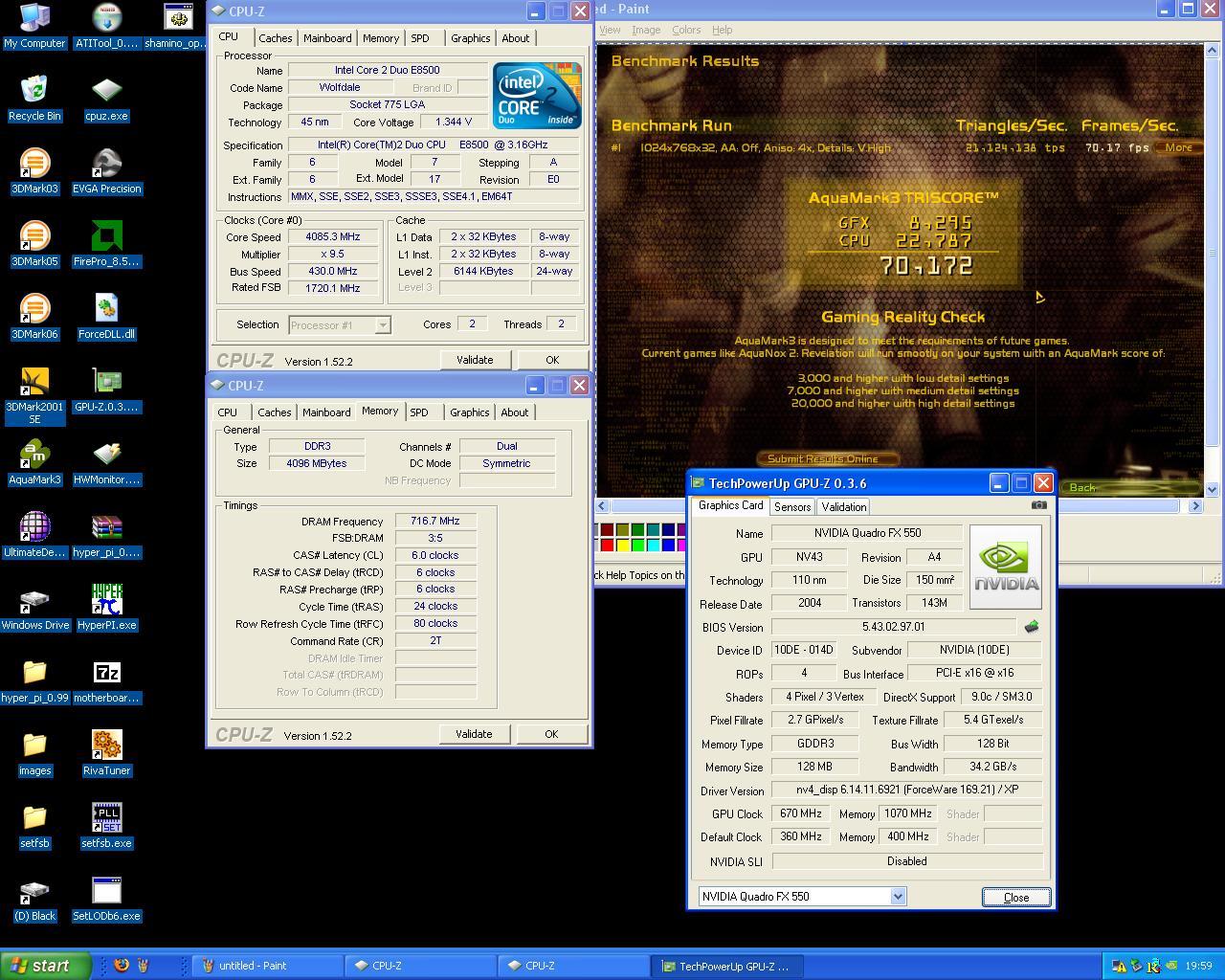Click the Windows start button

(46, 966)
